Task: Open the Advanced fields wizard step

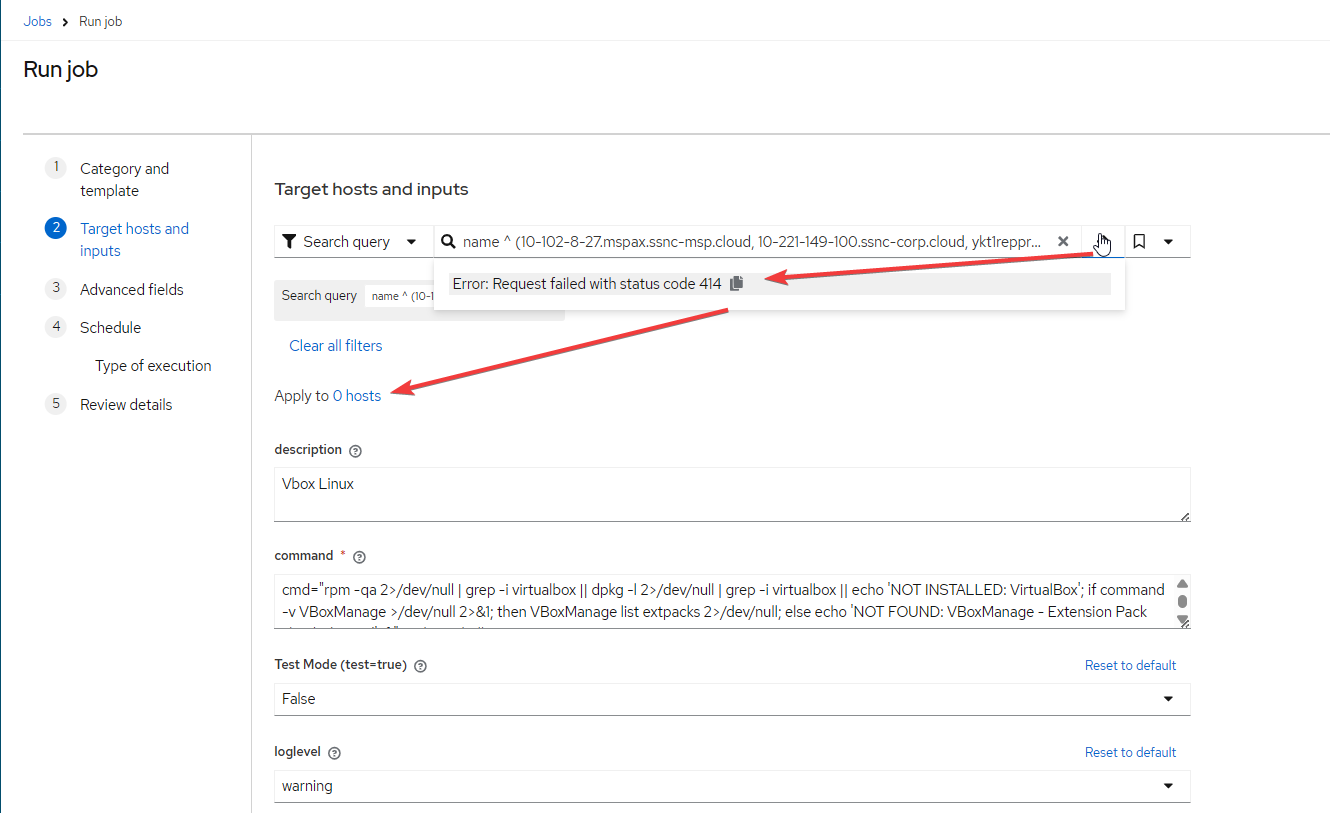Action: (131, 289)
